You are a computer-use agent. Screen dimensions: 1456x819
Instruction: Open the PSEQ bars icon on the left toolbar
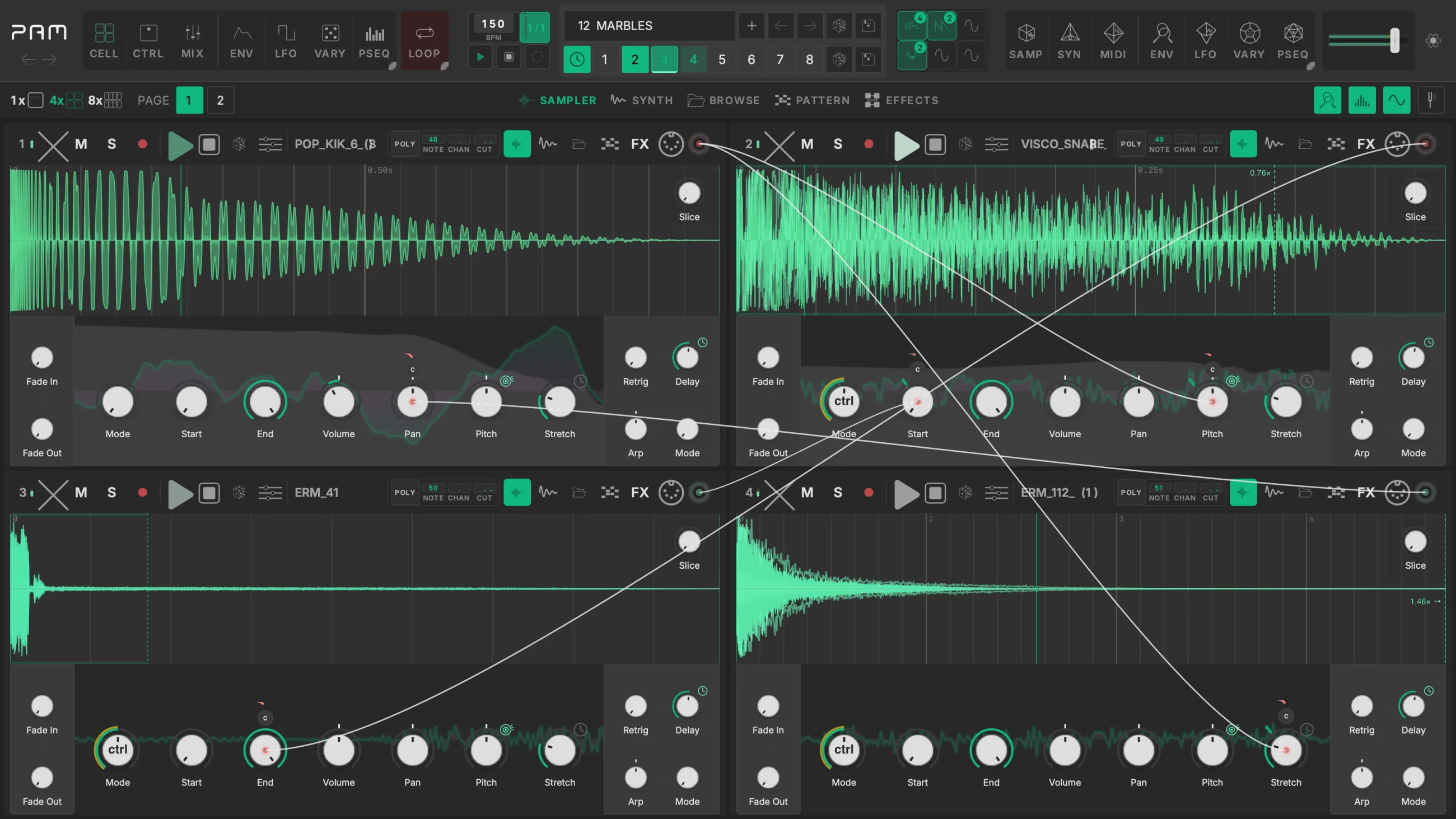point(374,41)
